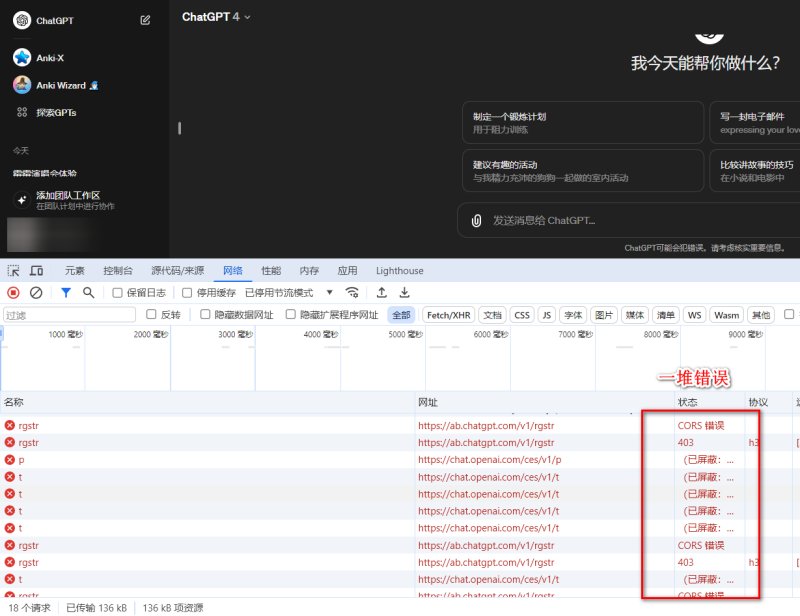The width and height of the screenshot is (800, 616).
Task: Choose the storytelling techniques suggestion card
Action: pyautogui.click(x=755, y=170)
